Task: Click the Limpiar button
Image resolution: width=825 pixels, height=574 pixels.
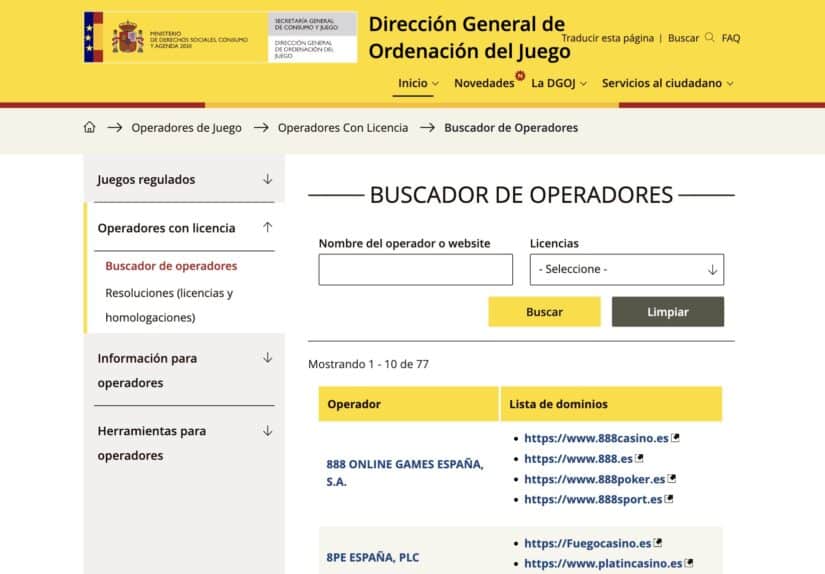Action: click(x=668, y=311)
